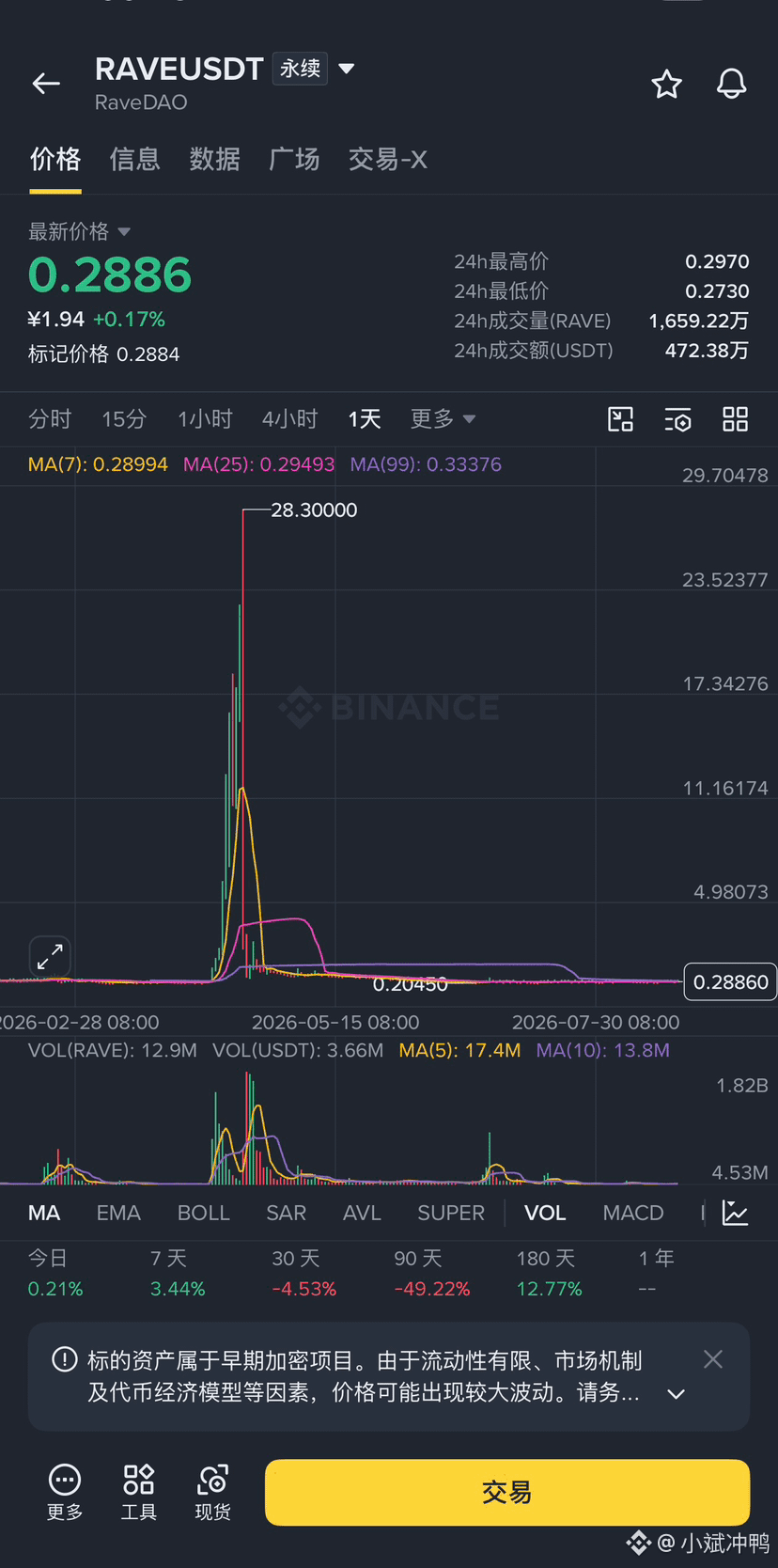Tap the RAVEUSDT pair title

[179, 69]
